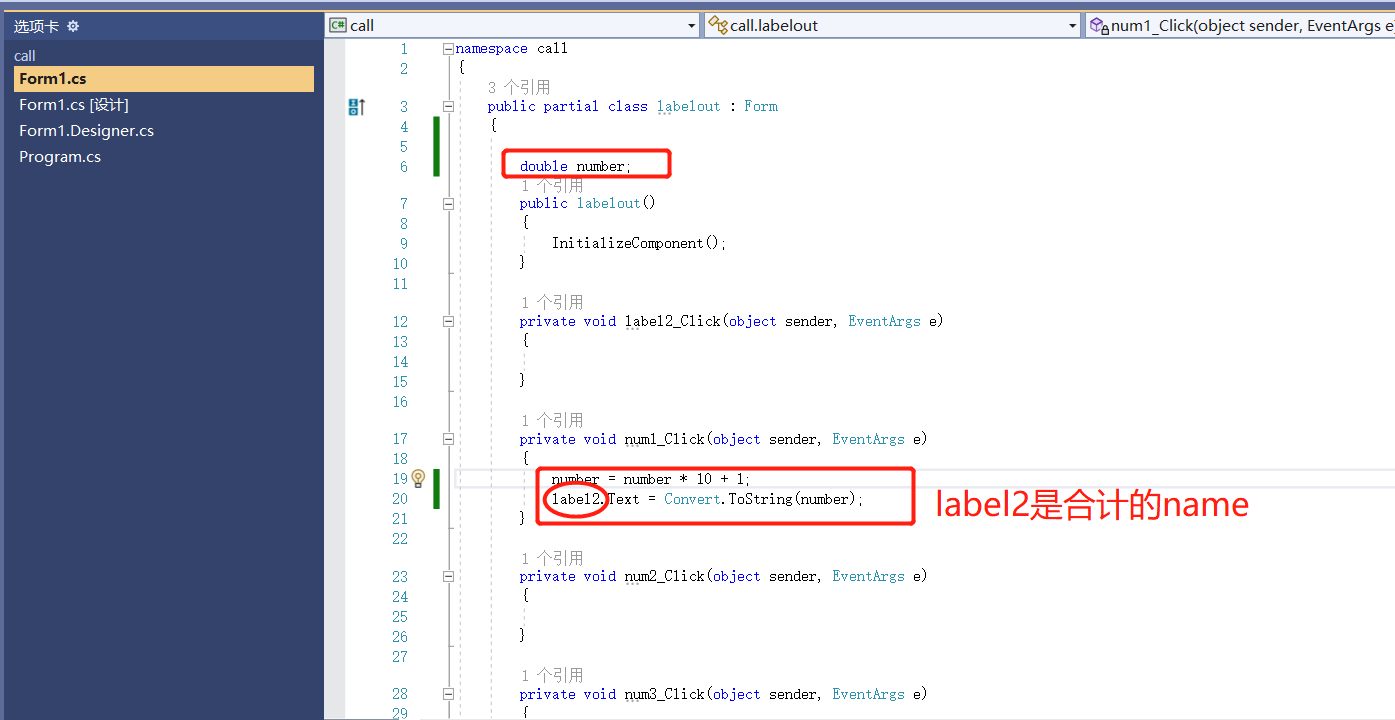Image resolution: width=1395 pixels, height=720 pixels.
Task: Collapse the num2_Click method
Action: click(x=448, y=576)
